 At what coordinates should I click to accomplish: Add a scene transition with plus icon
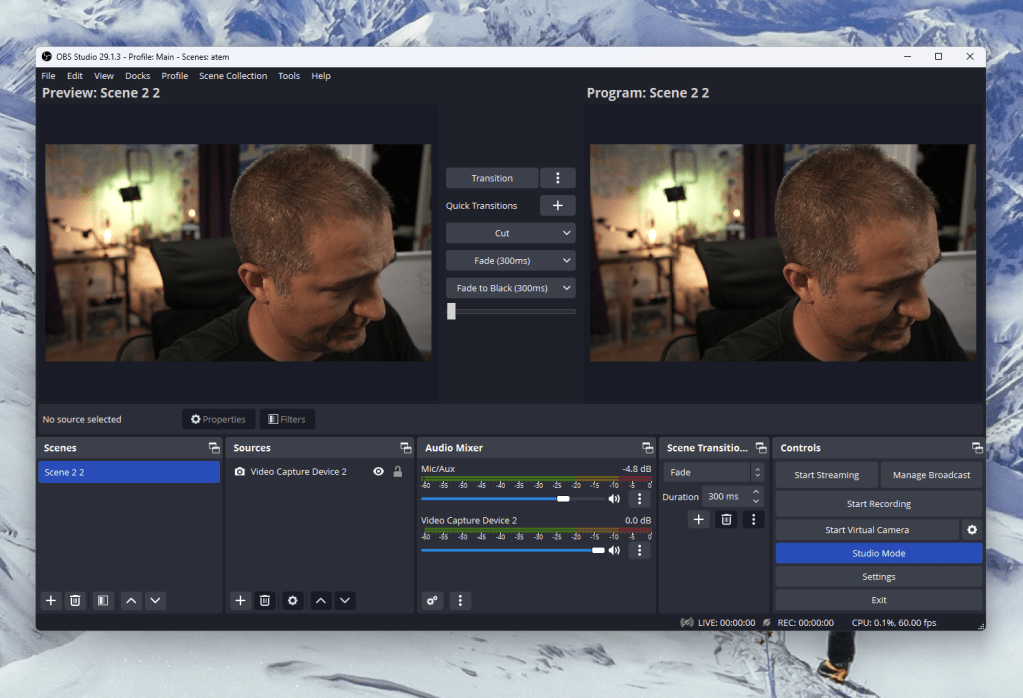click(698, 519)
